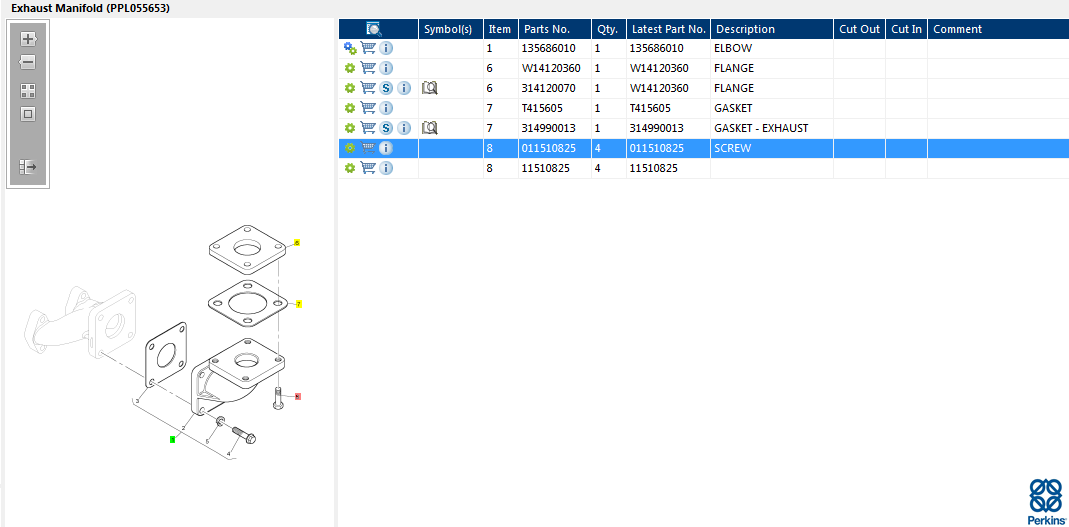
Task: Sort by Symbol(s) column header
Action: [x=451, y=29]
